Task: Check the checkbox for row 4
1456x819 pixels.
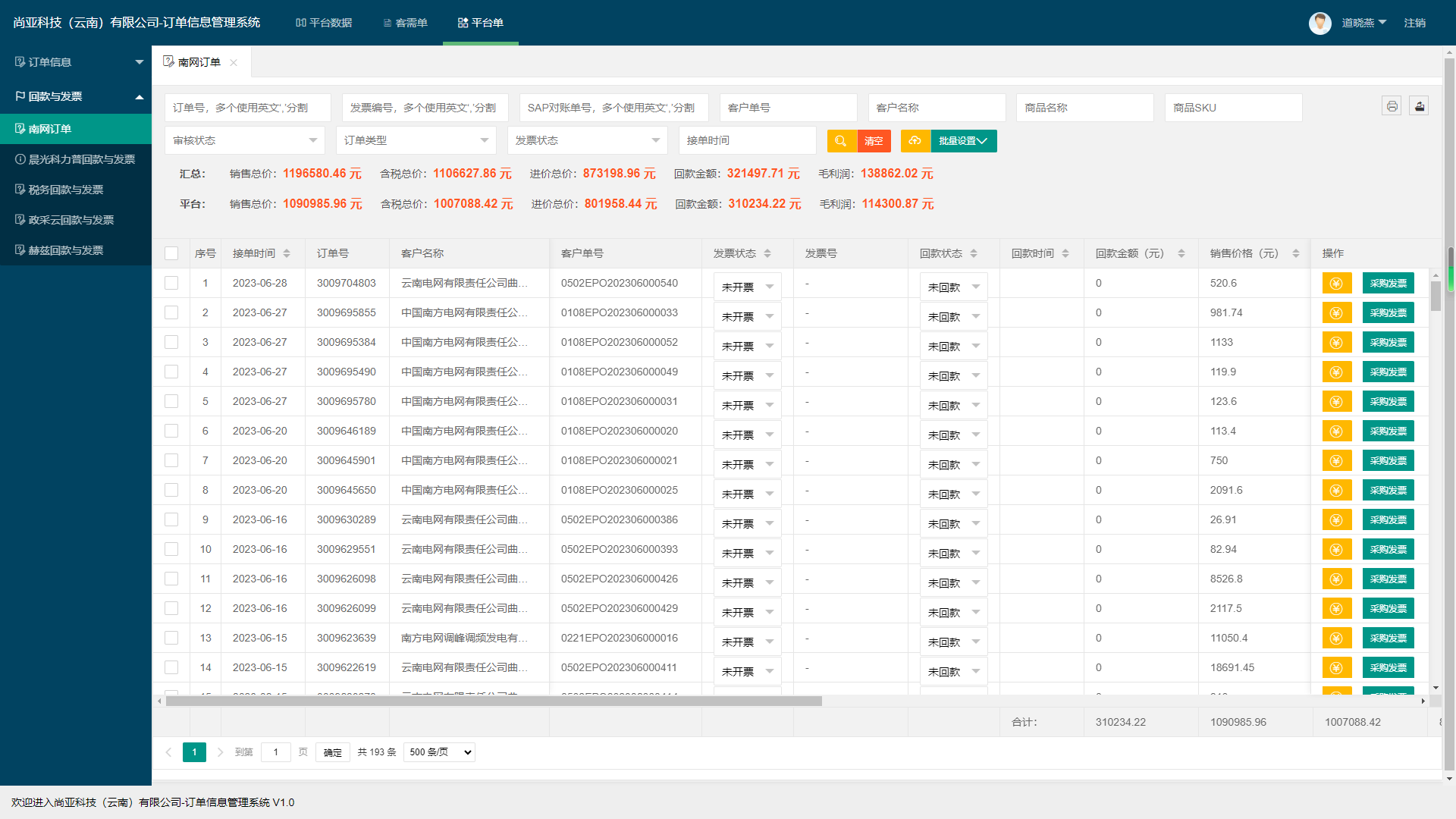Action: coord(171,372)
